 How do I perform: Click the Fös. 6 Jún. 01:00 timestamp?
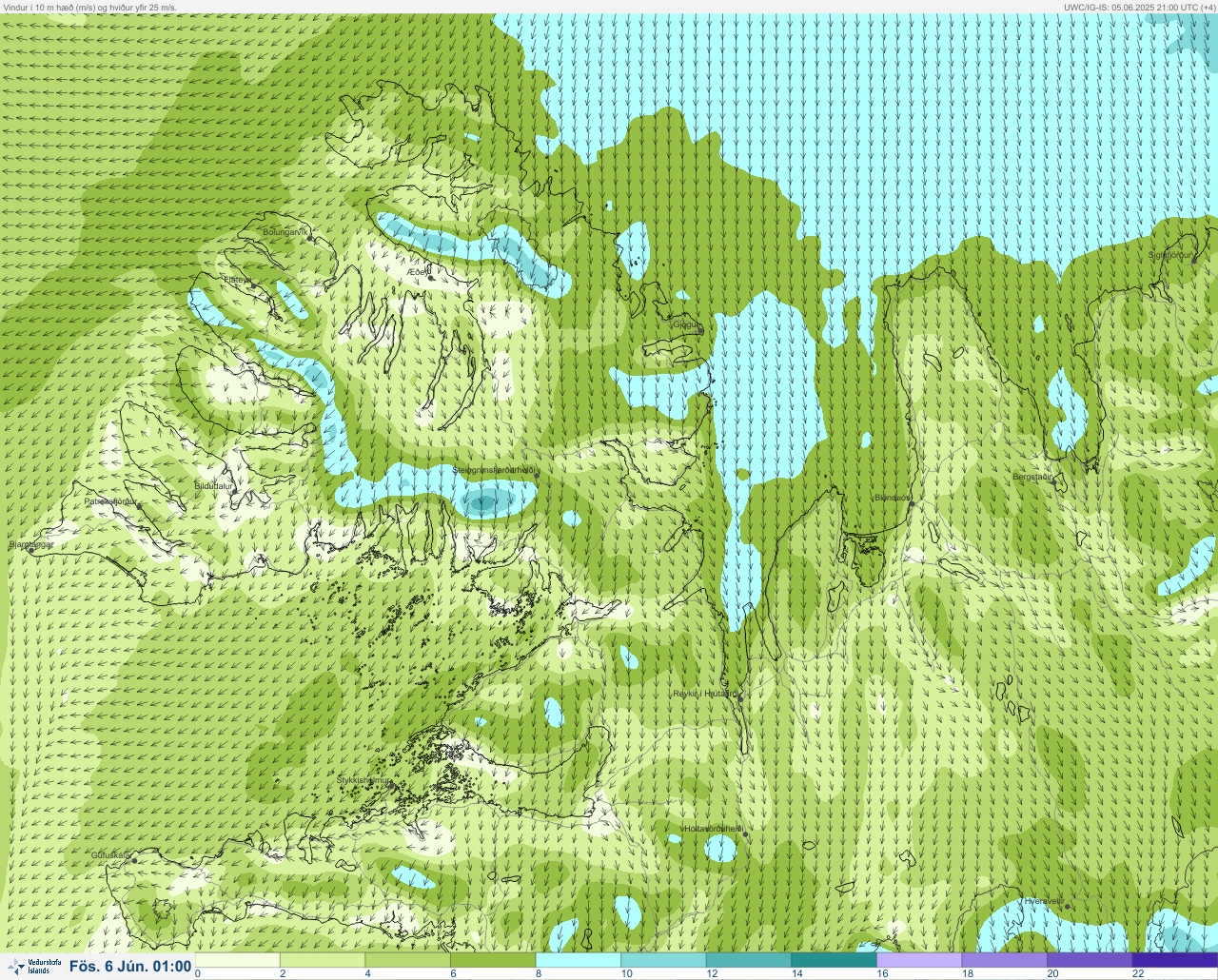[x=129, y=967]
